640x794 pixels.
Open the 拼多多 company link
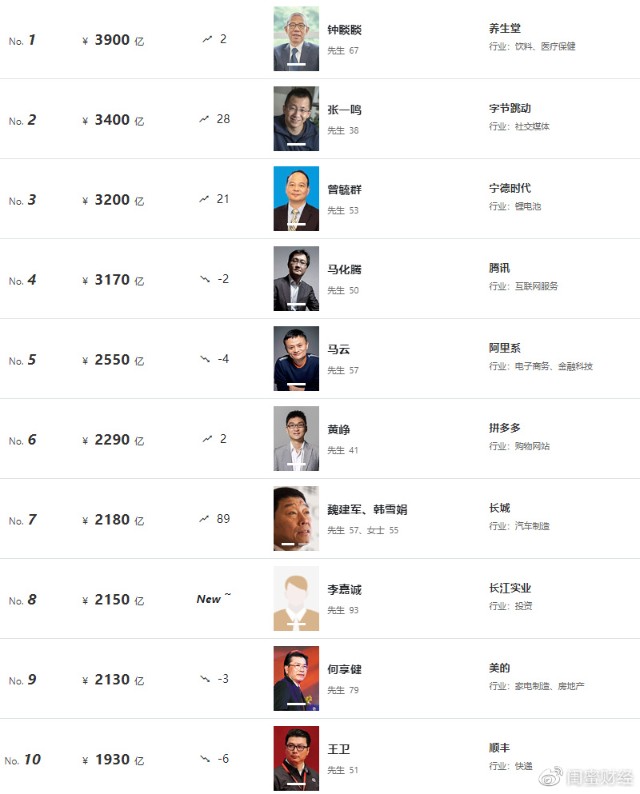click(505, 428)
